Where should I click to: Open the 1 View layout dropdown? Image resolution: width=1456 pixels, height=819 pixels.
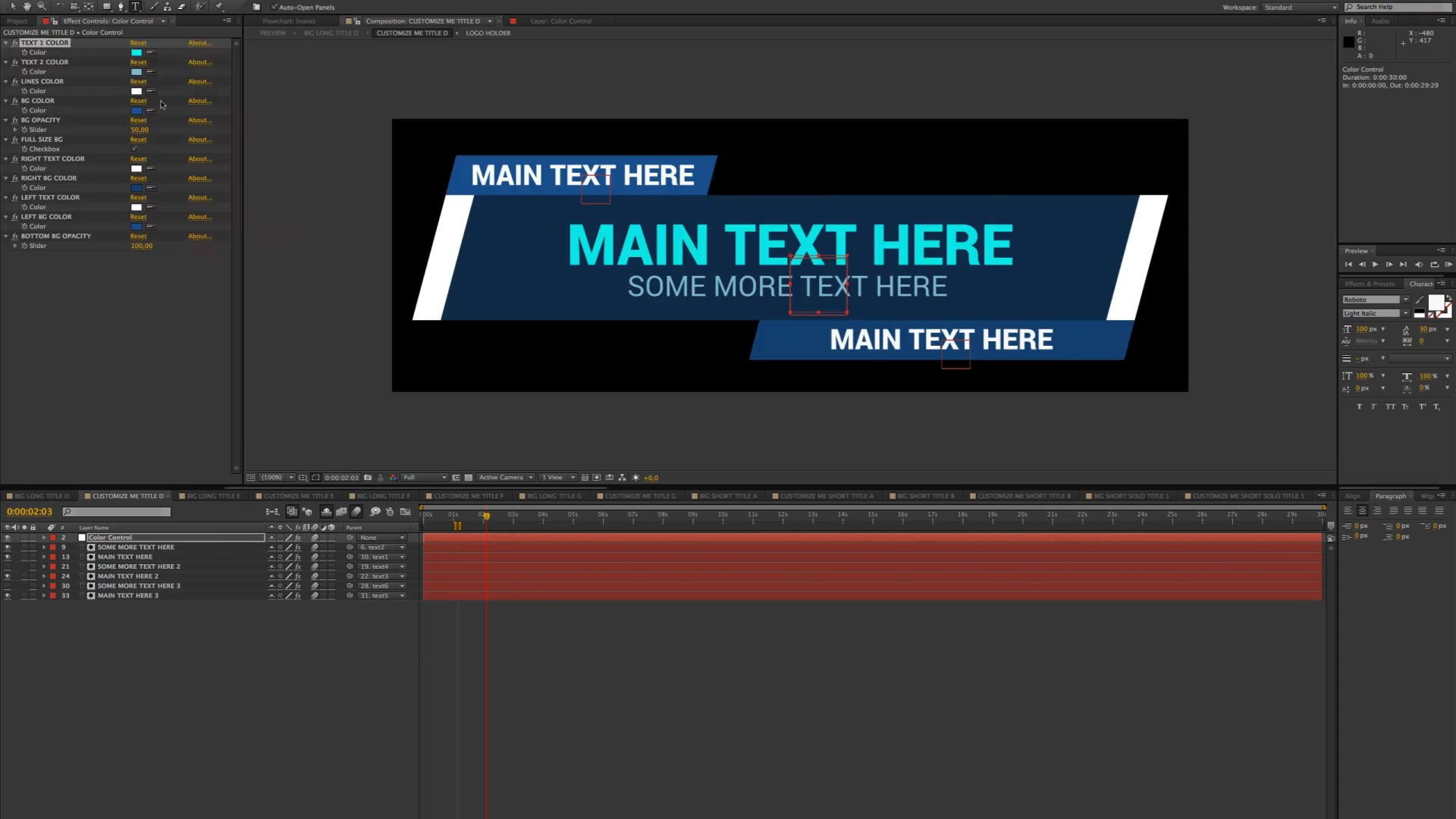(558, 478)
